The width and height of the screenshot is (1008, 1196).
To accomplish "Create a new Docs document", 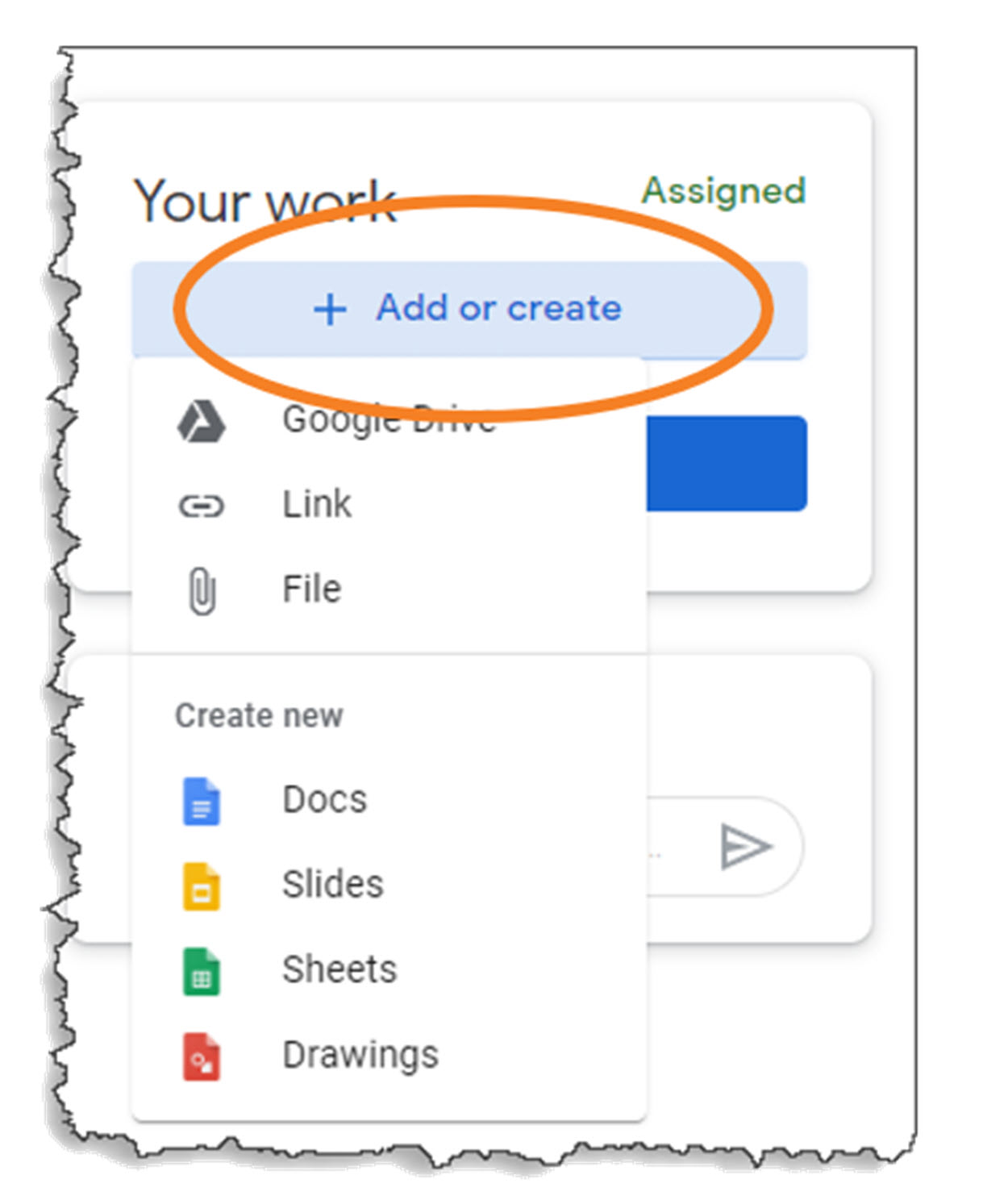I will click(389, 800).
